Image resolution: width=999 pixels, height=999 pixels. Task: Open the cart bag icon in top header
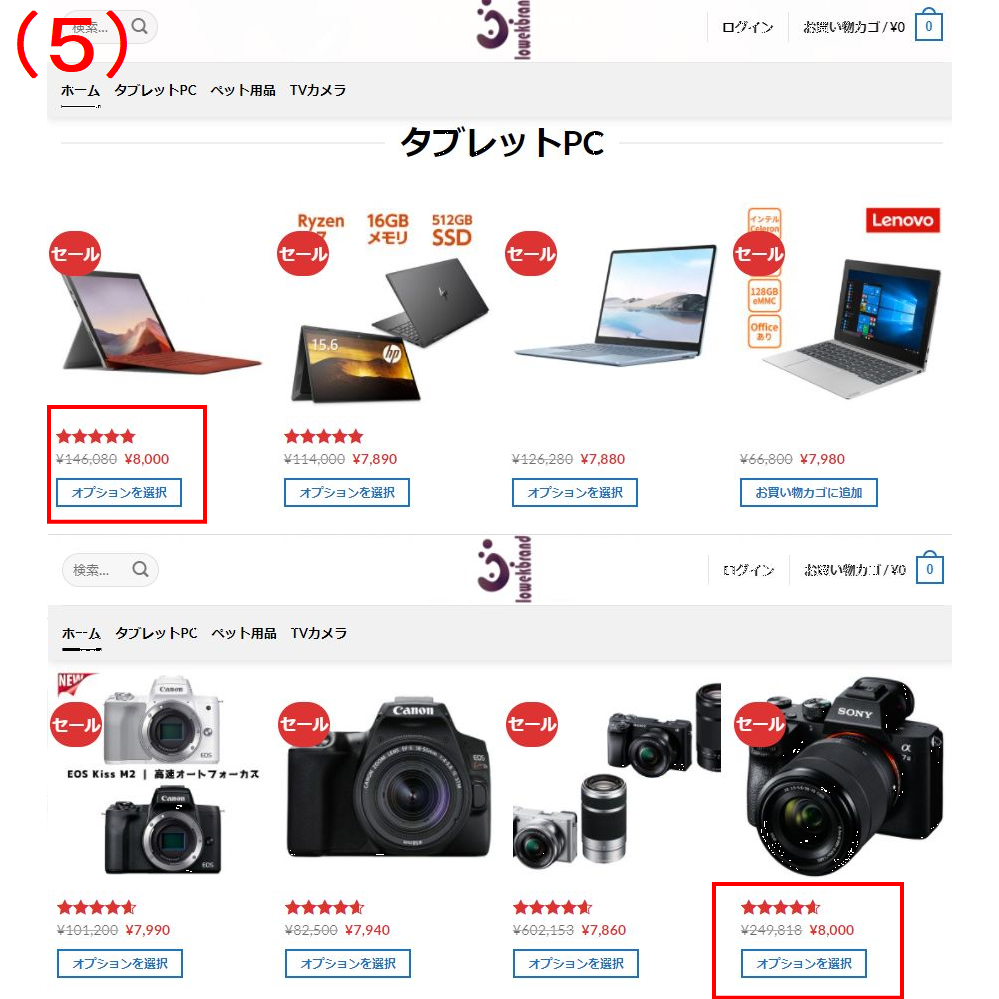click(x=928, y=25)
